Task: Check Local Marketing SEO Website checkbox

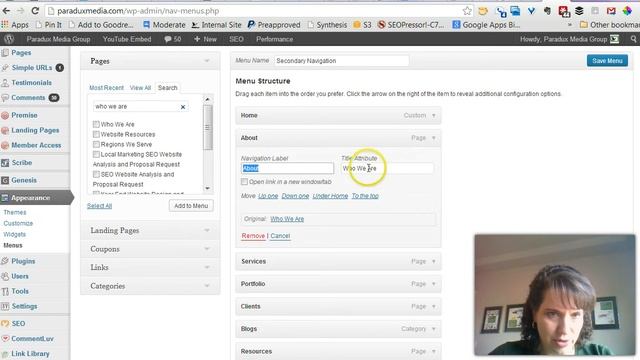Action: coord(96,154)
